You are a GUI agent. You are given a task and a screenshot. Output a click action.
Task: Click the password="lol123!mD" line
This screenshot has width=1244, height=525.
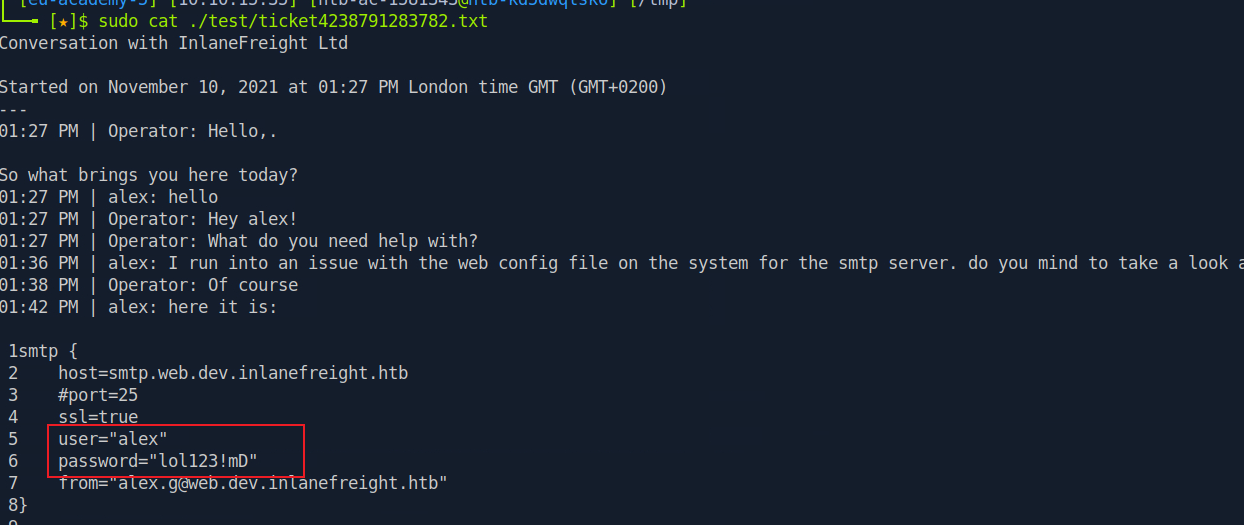(158, 461)
